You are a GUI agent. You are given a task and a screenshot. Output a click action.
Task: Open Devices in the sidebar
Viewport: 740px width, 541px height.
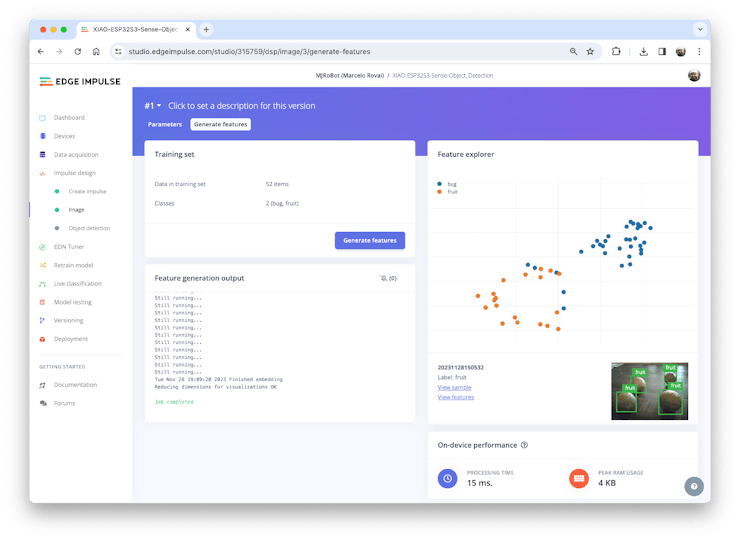pos(64,136)
